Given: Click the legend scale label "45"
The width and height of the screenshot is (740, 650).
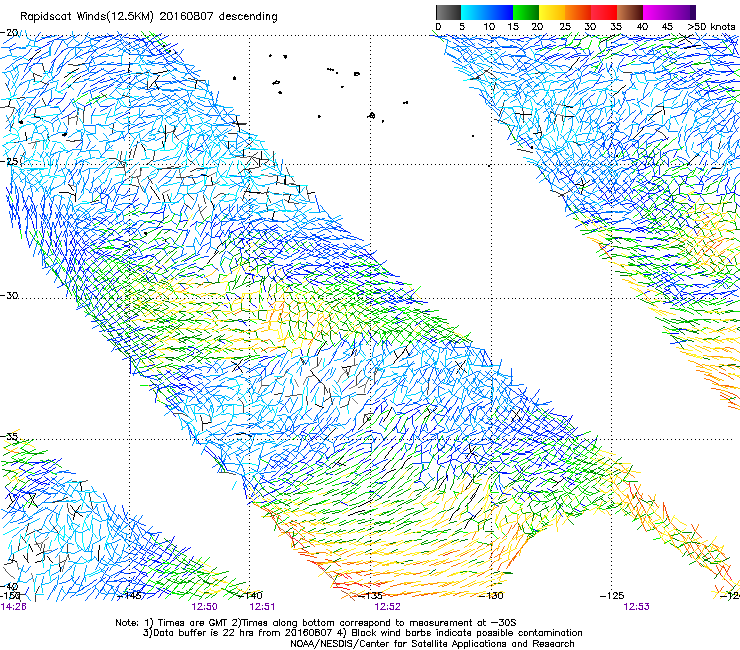Looking at the screenshot, I should click(x=666, y=27).
